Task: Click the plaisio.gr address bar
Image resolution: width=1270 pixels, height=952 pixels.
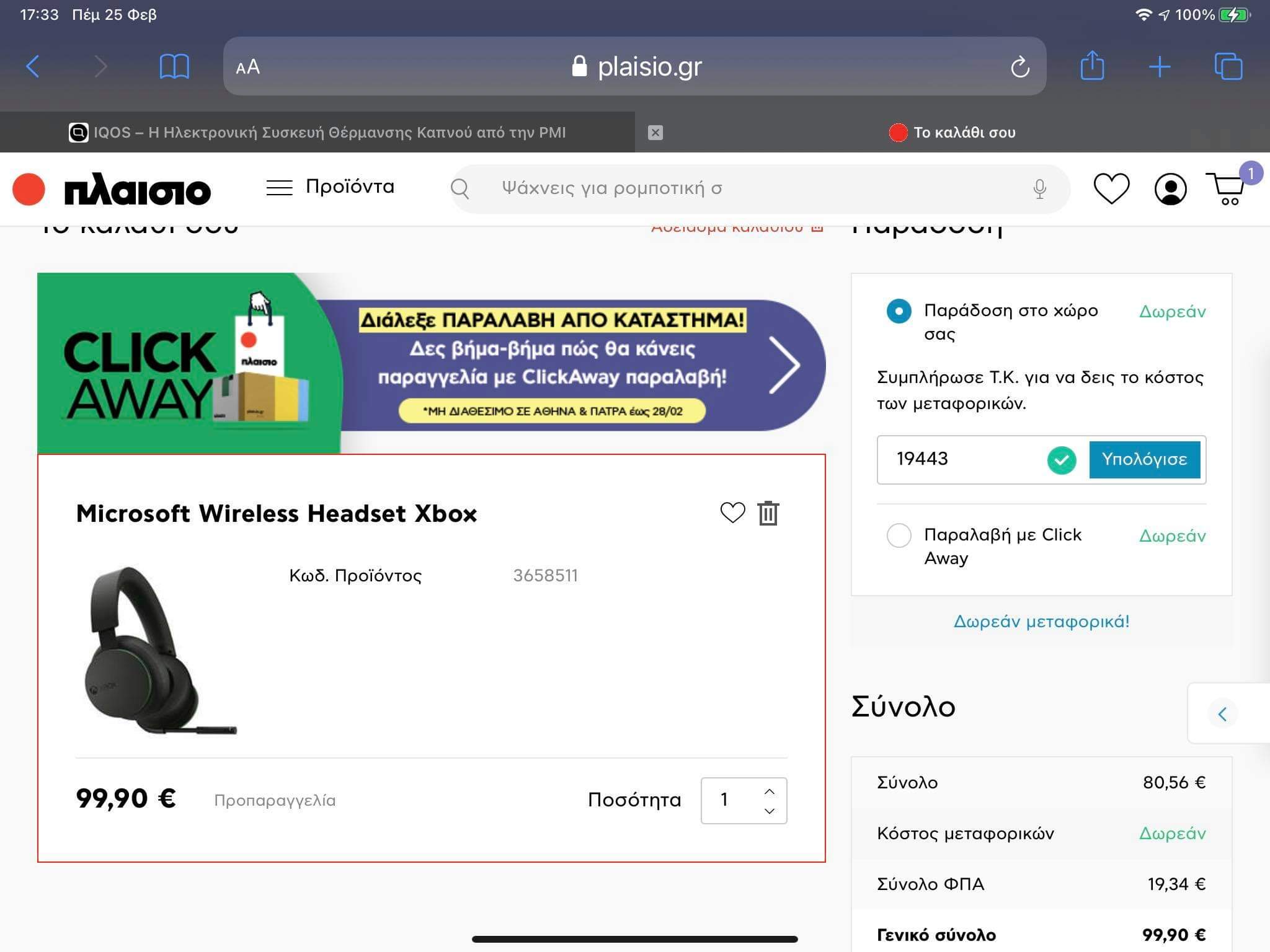Action: [635, 66]
